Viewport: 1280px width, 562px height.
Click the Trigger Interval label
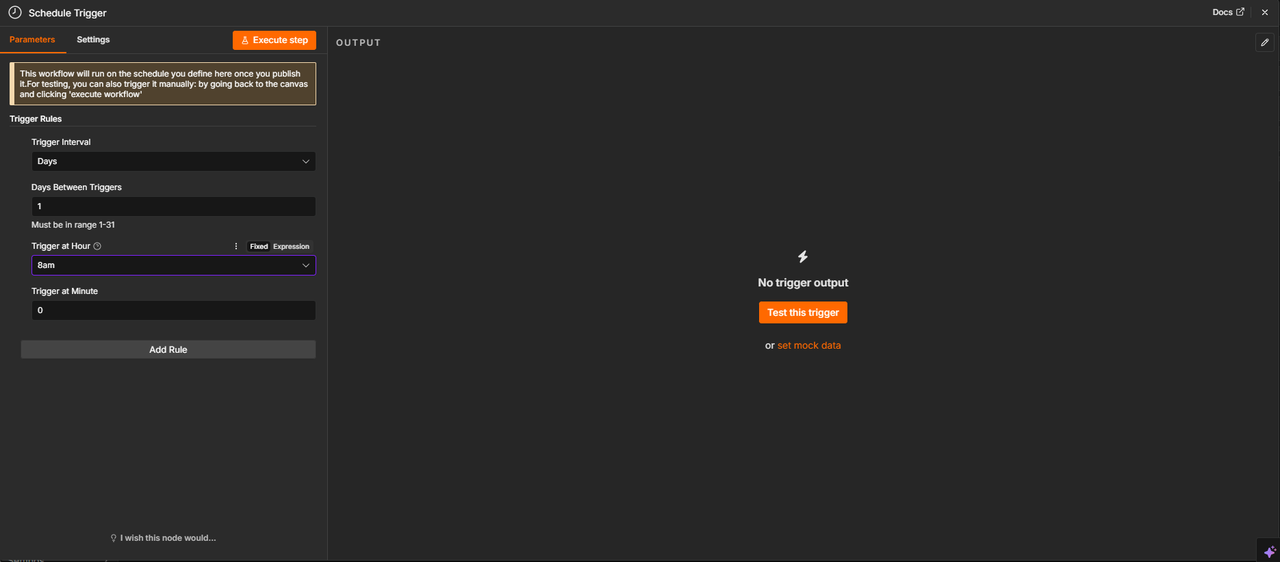(61, 142)
